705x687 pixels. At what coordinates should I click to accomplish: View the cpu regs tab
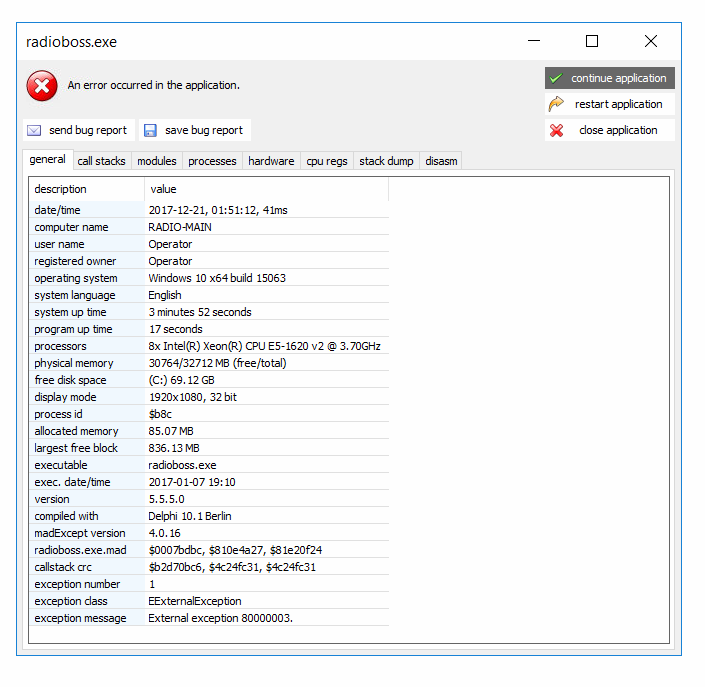point(327,161)
